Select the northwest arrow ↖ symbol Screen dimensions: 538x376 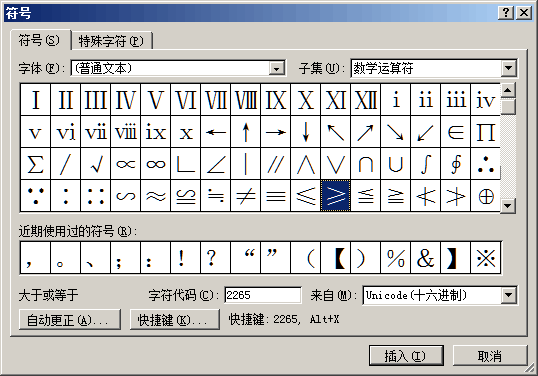(x=336, y=132)
